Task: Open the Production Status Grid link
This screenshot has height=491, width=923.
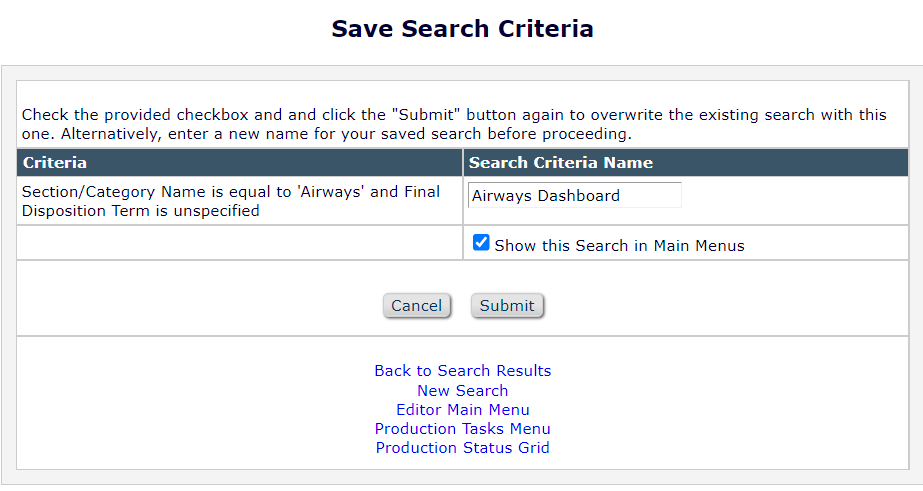Action: [x=462, y=448]
